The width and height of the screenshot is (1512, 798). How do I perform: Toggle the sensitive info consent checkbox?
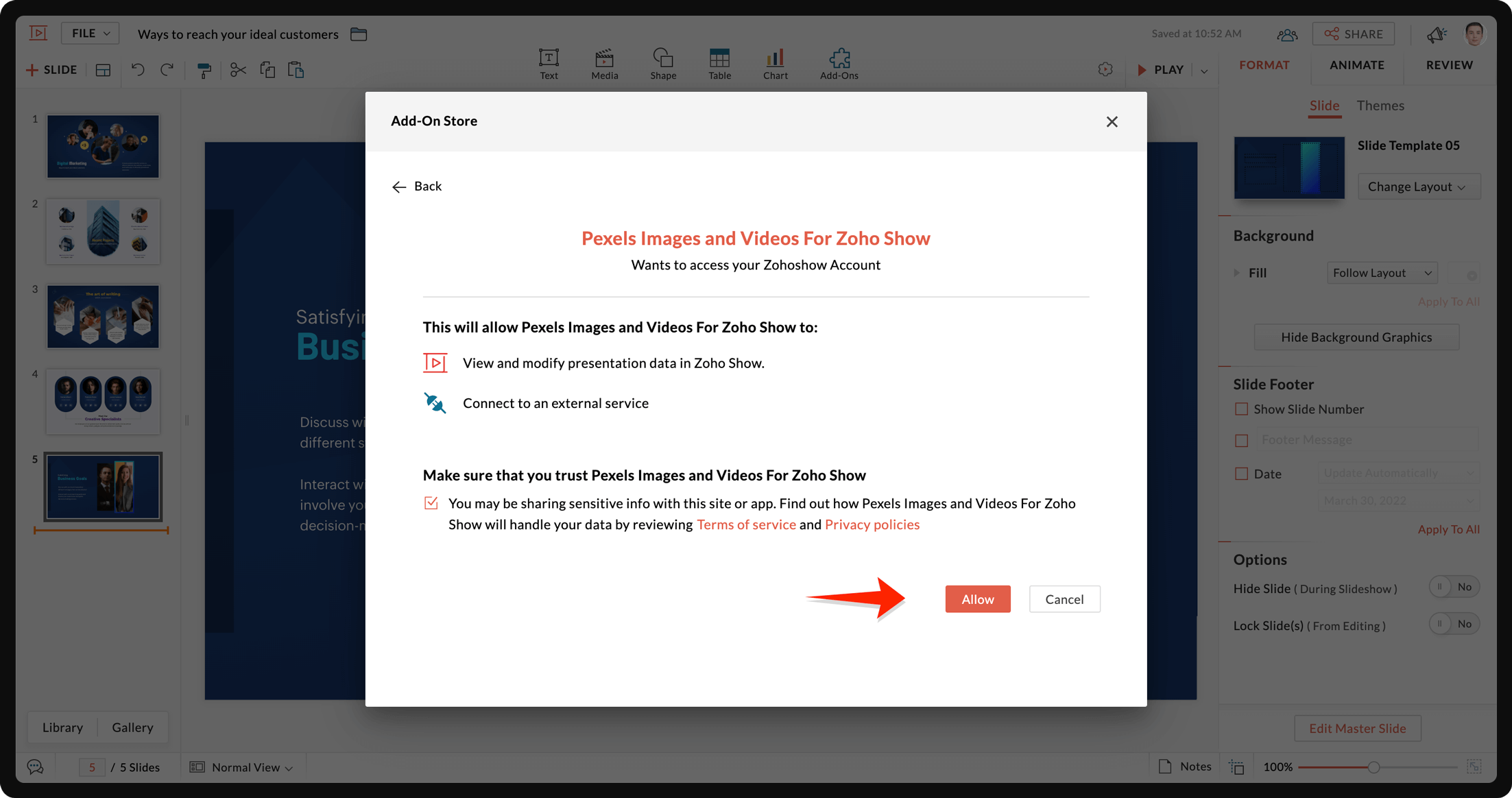[431, 503]
